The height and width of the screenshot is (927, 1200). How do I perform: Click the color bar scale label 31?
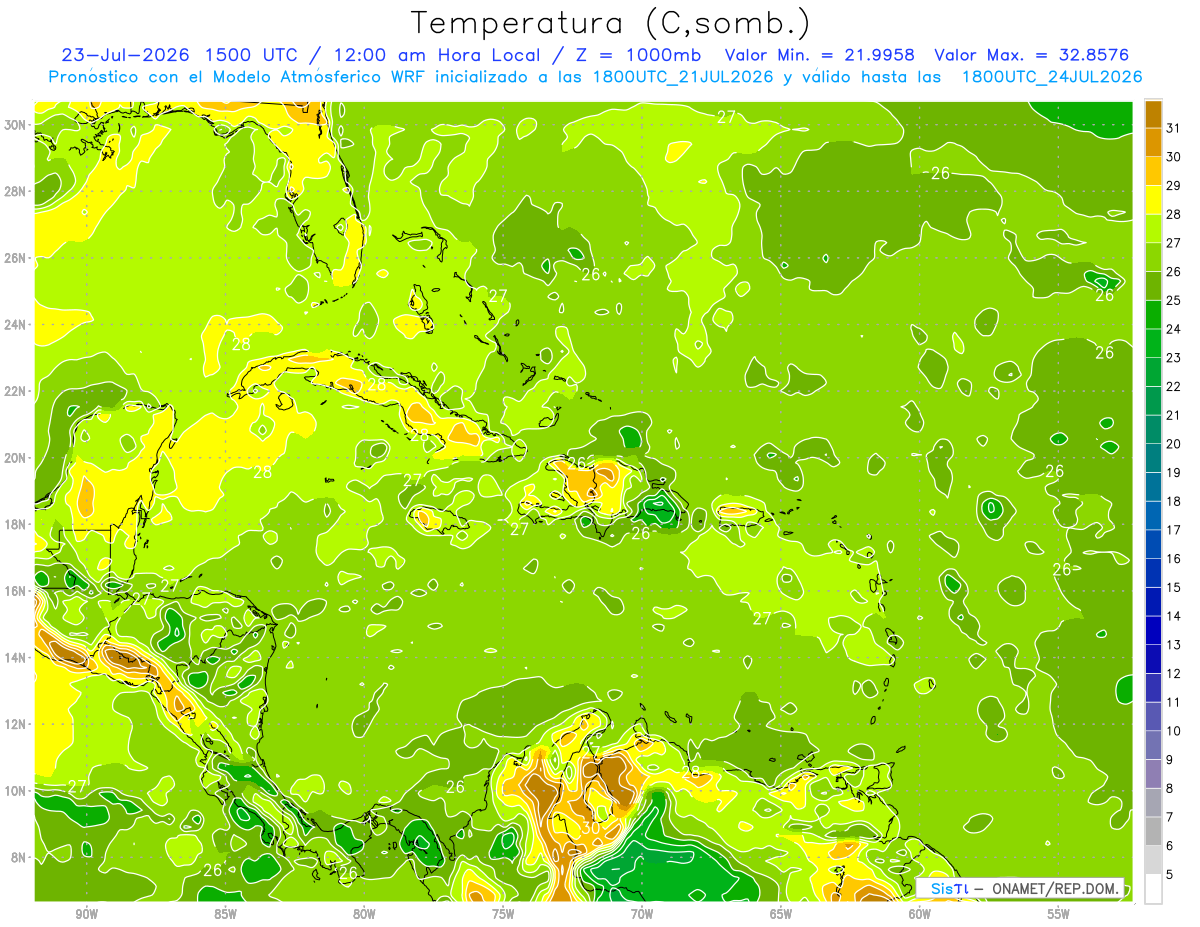click(1173, 128)
